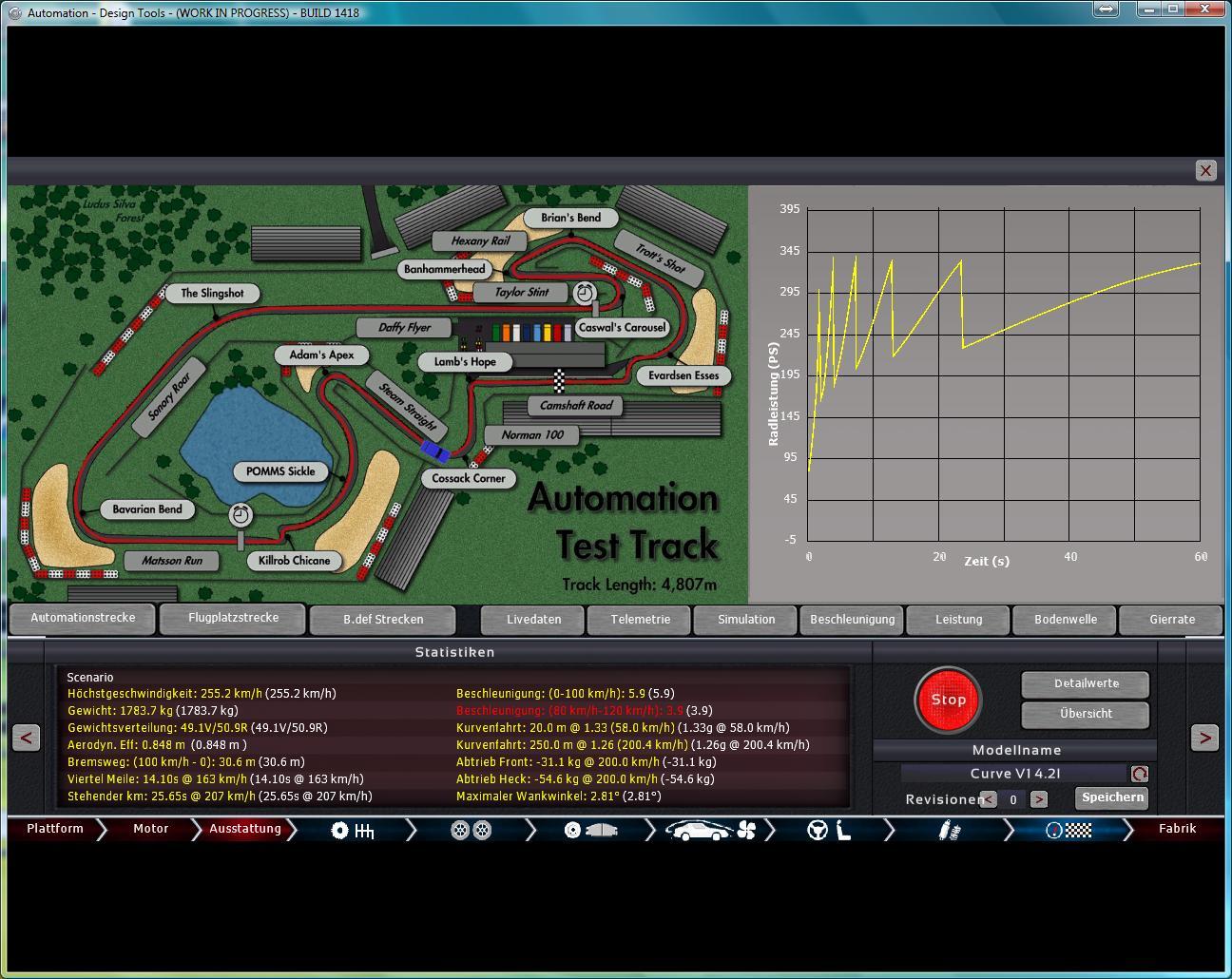
Task: Close the test track panel with X
Action: click(1205, 171)
